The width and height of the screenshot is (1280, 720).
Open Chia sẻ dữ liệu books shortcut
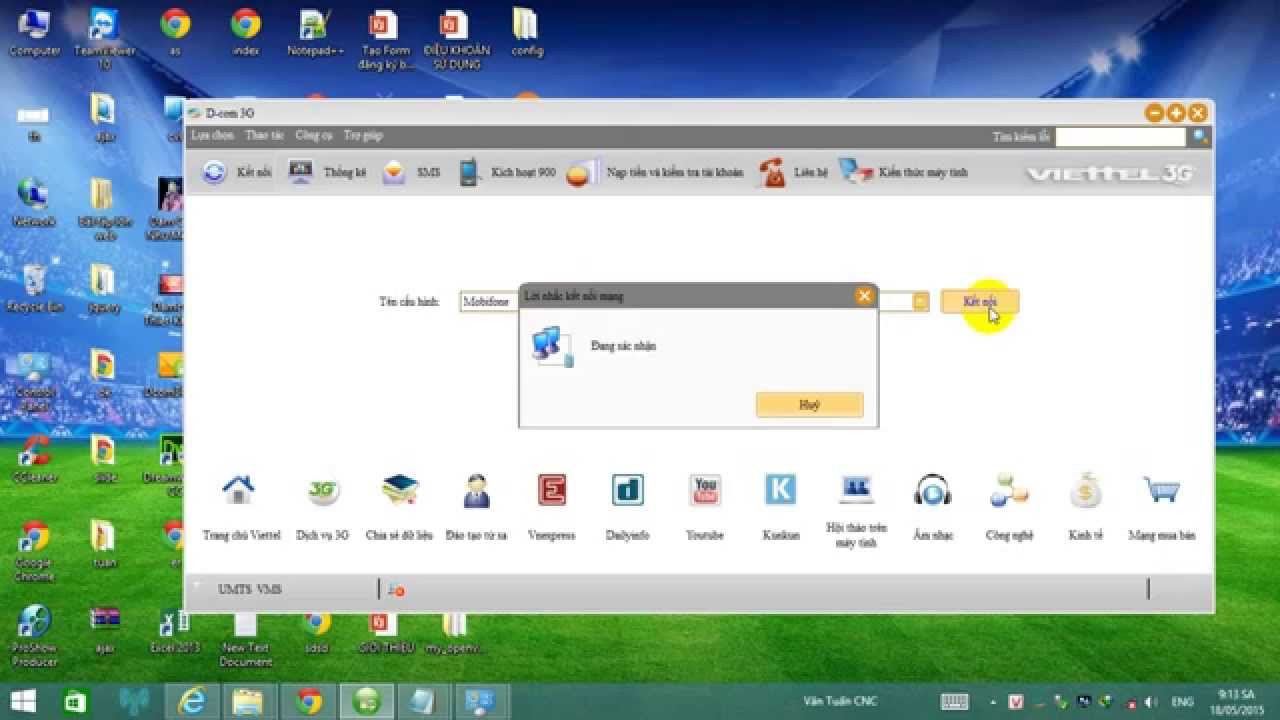[x=399, y=508]
